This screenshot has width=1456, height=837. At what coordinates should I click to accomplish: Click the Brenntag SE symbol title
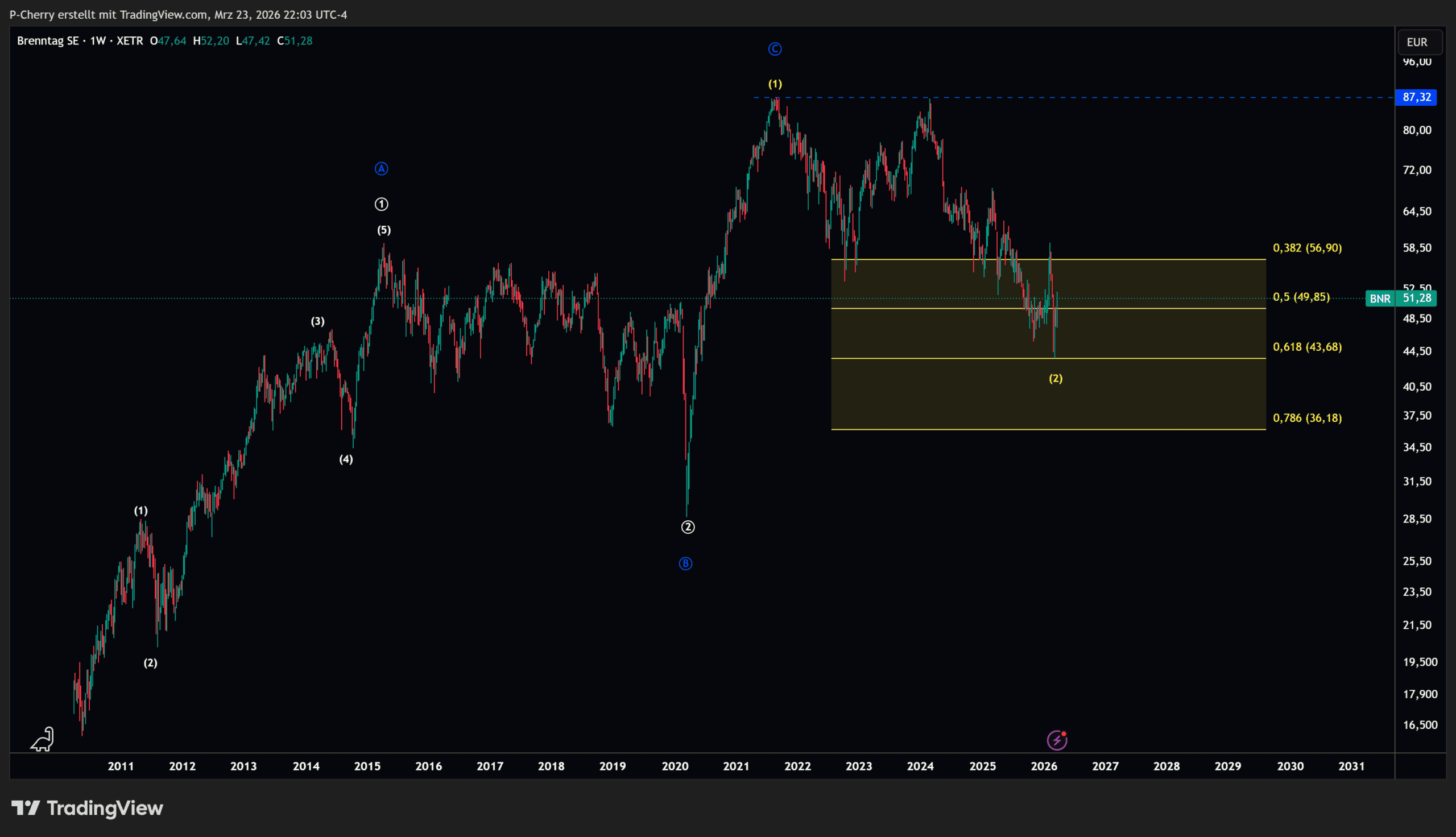click(x=48, y=41)
